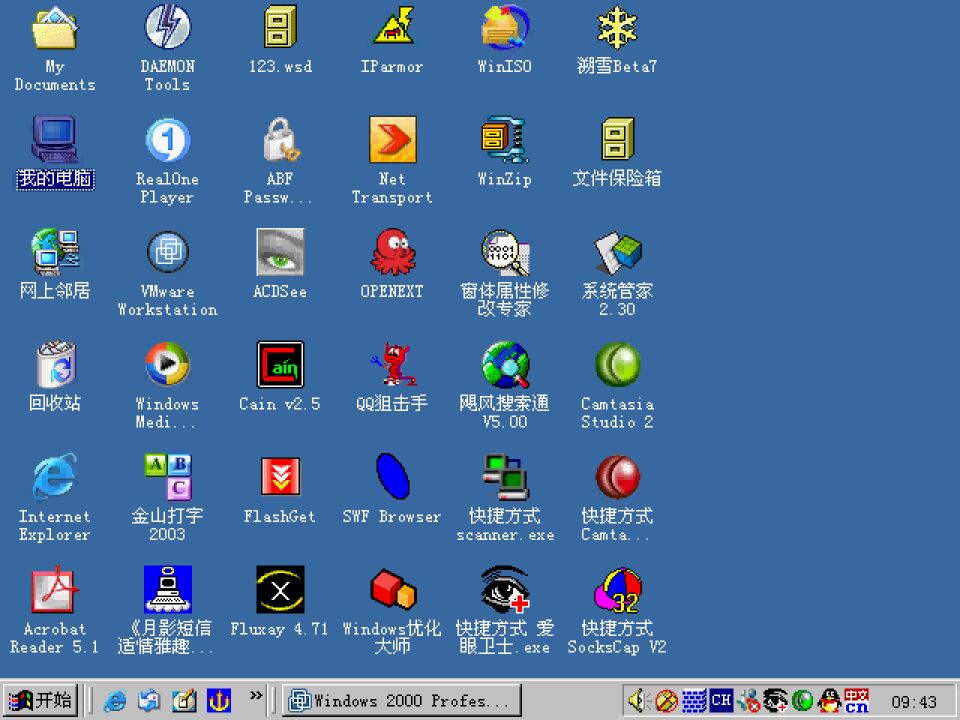Launch Cain v2.5 from the desktop
The height and width of the screenshot is (720, 960).
[x=280, y=365]
